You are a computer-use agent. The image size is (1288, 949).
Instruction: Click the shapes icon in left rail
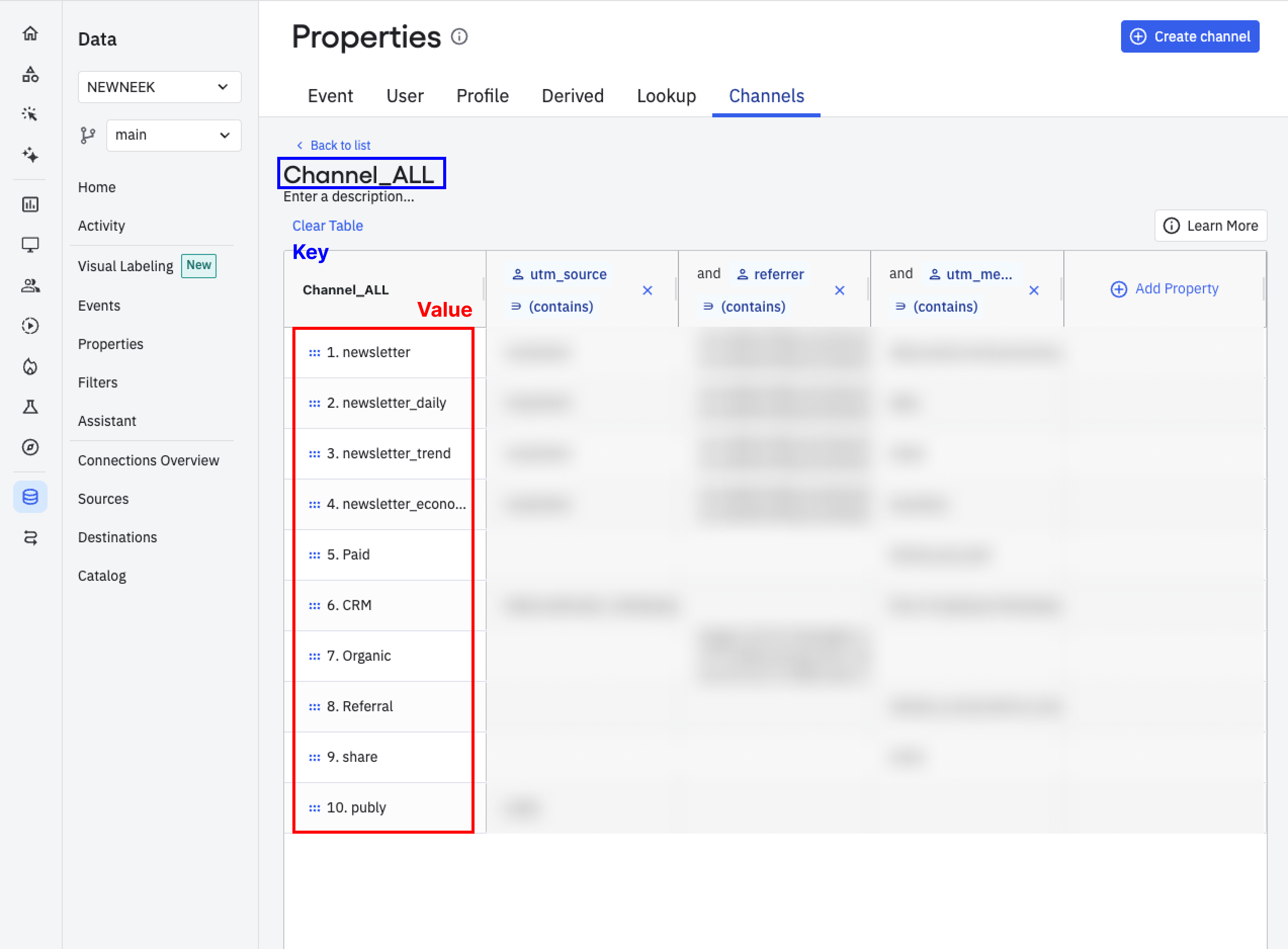(x=30, y=74)
